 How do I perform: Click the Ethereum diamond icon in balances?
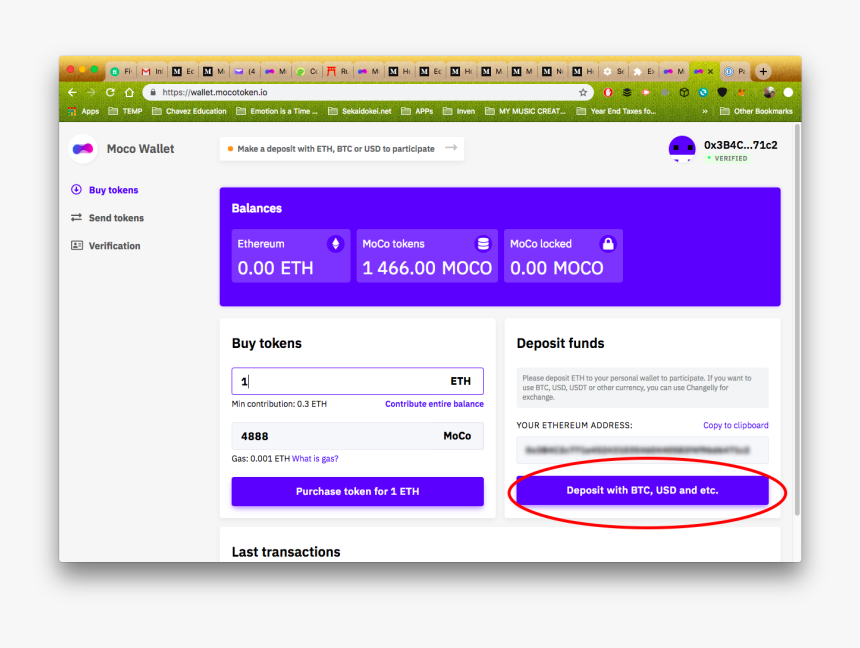click(336, 244)
